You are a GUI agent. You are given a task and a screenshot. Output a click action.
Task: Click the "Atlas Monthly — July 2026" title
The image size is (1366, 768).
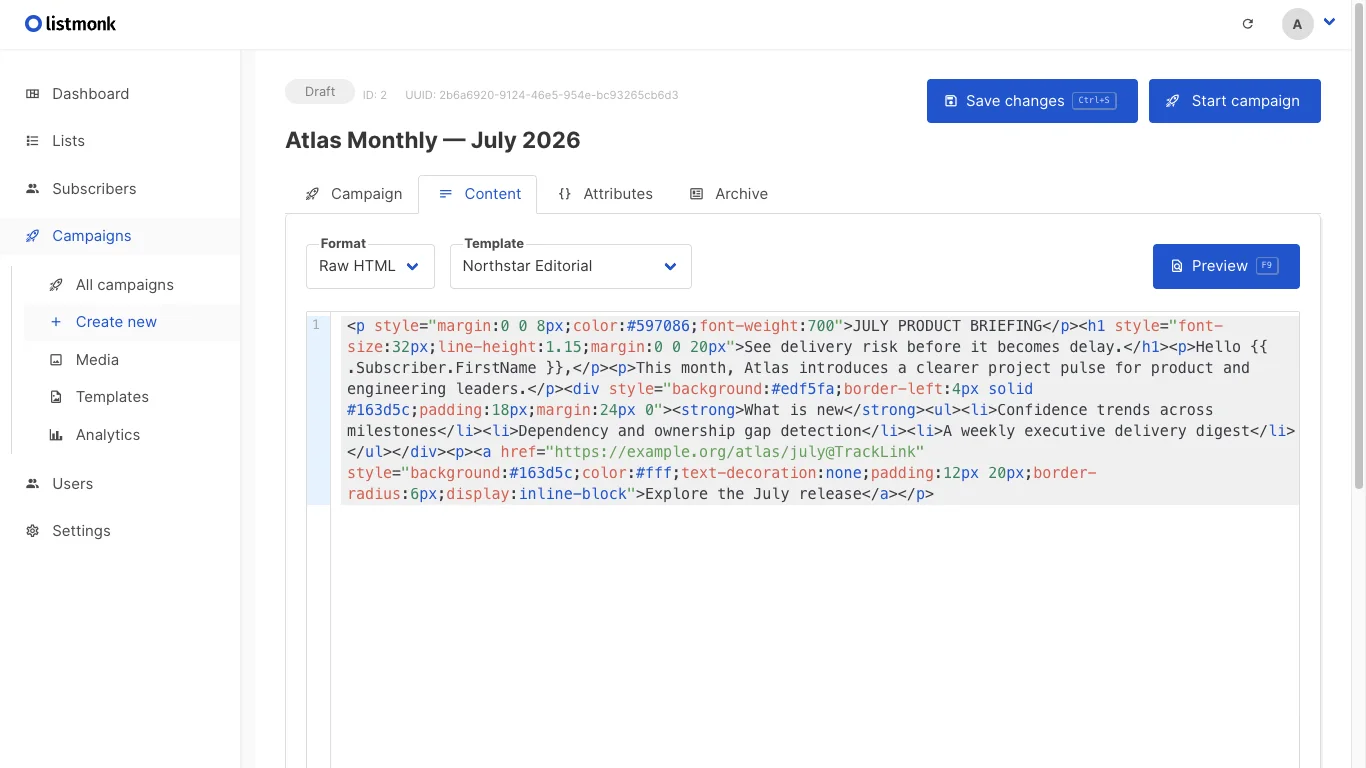(x=433, y=140)
